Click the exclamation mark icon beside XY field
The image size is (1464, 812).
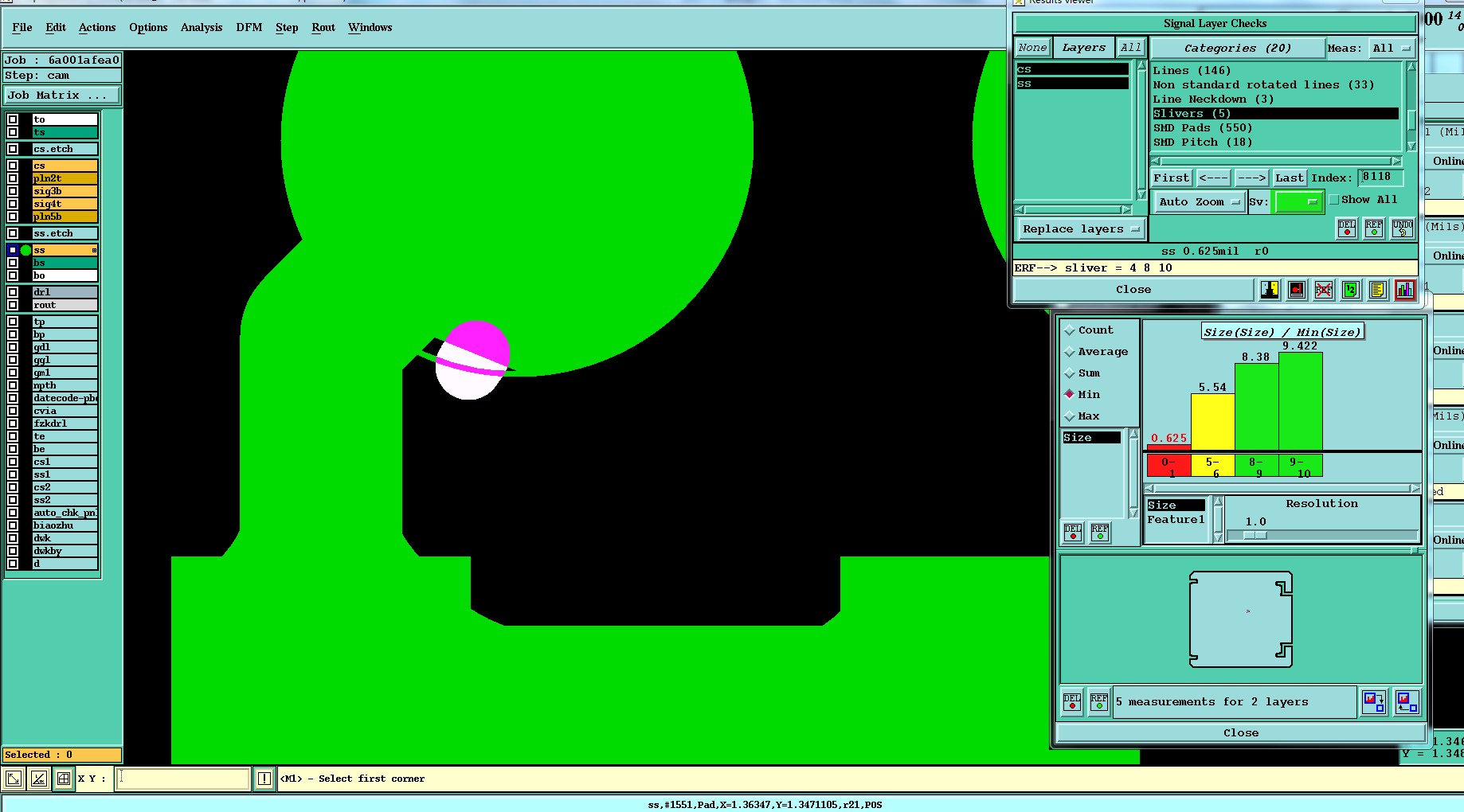click(x=264, y=779)
